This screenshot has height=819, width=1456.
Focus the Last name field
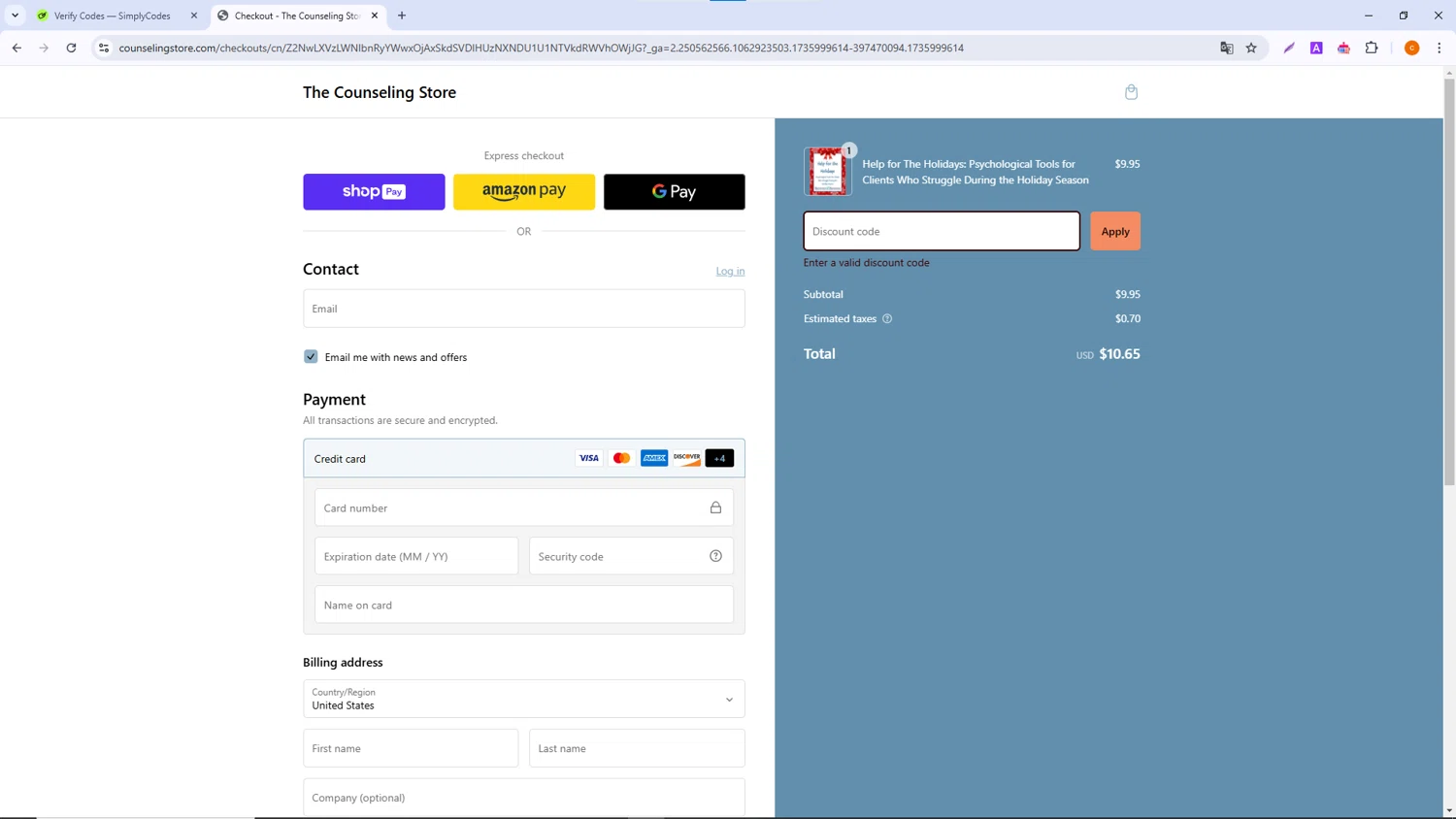[x=637, y=748]
